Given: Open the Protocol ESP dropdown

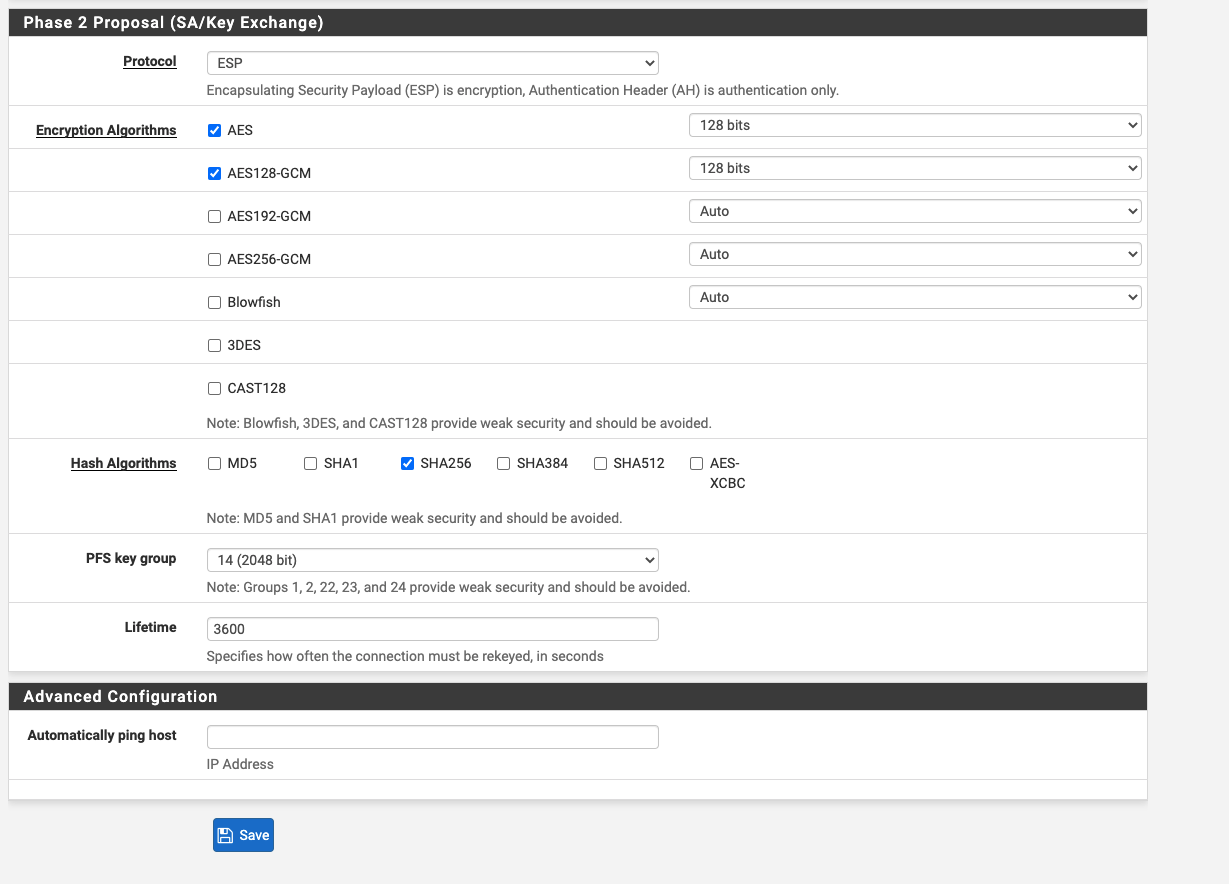Looking at the screenshot, I should click(x=432, y=63).
